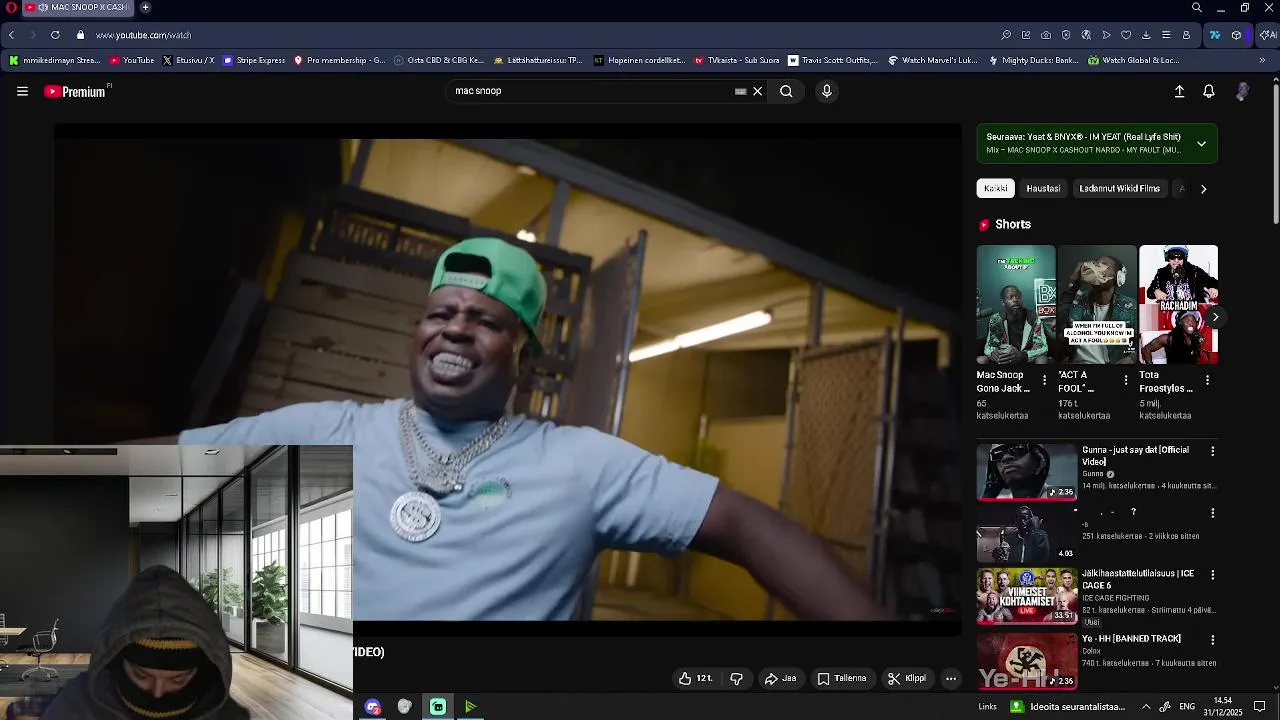
Task: Open Opera ad blocker shield icon
Action: pos(1066,35)
